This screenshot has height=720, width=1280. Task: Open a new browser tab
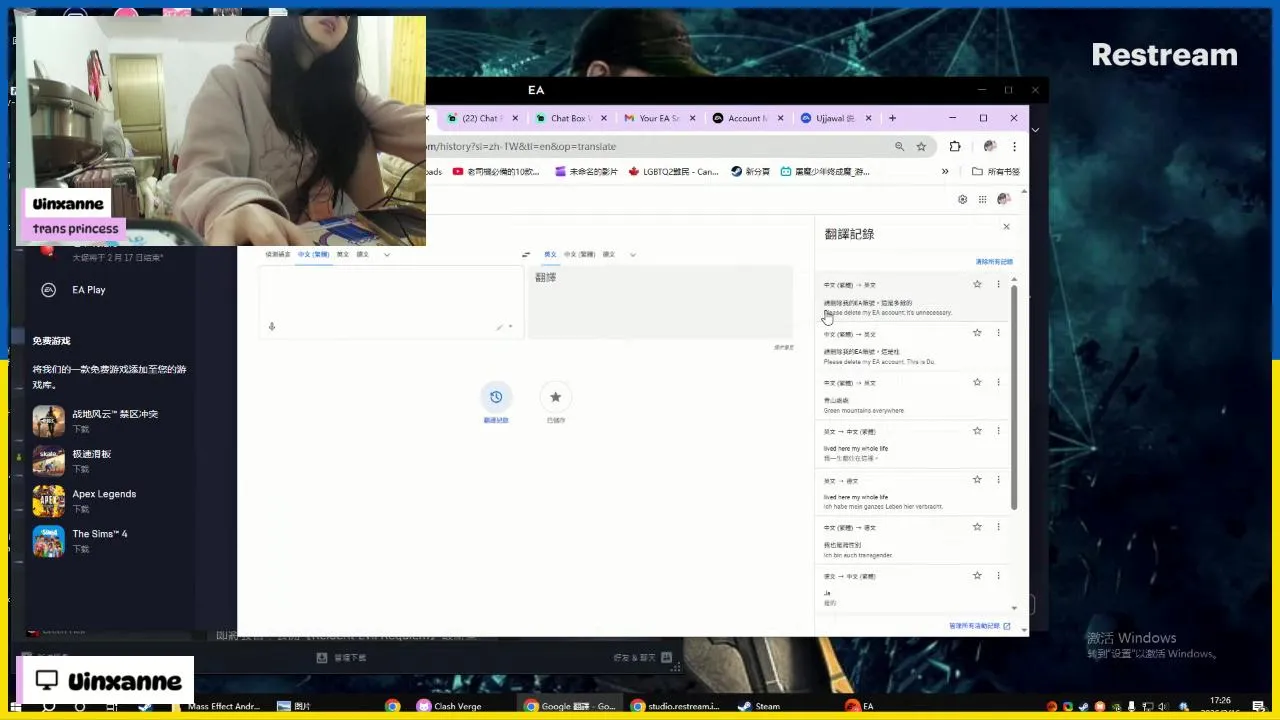pyautogui.click(x=892, y=118)
